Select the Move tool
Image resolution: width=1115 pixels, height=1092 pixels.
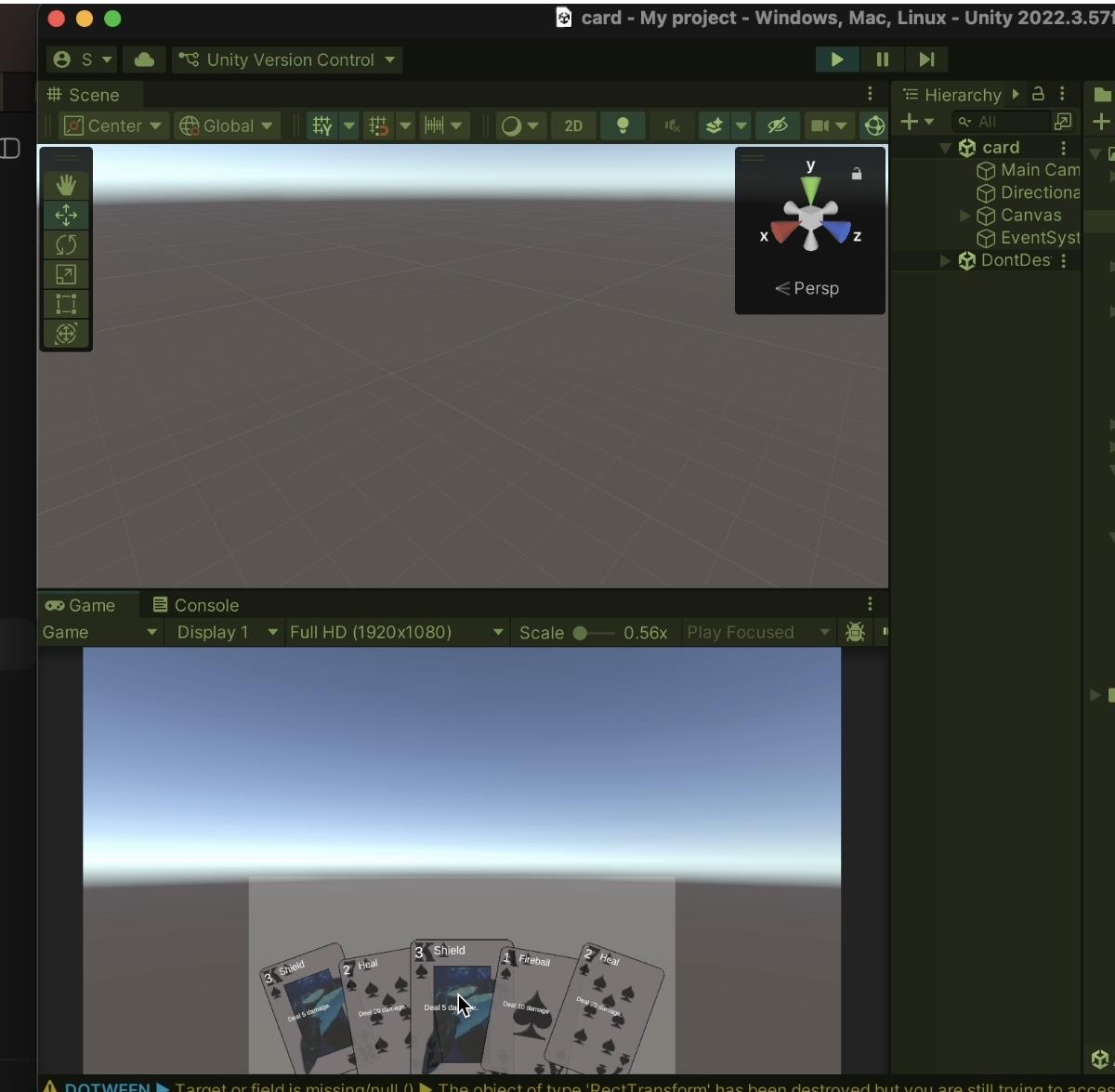(x=66, y=215)
